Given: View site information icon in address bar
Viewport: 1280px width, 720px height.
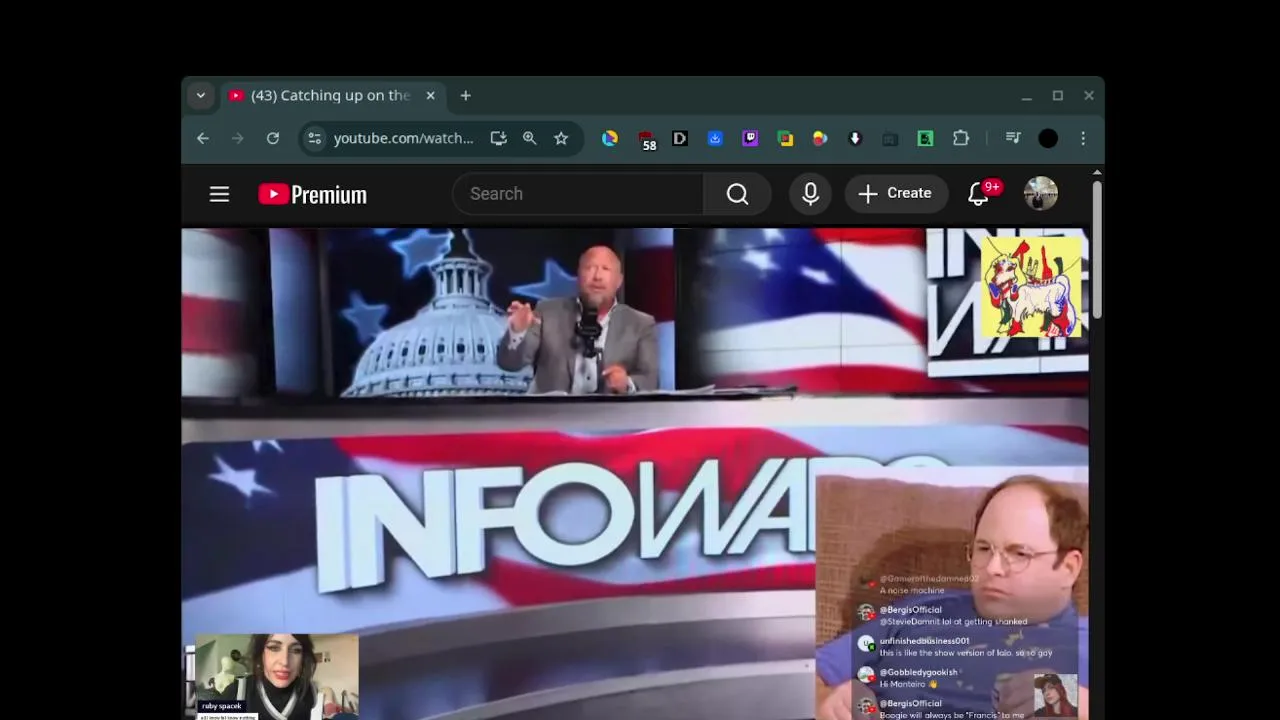Looking at the screenshot, I should point(315,139).
